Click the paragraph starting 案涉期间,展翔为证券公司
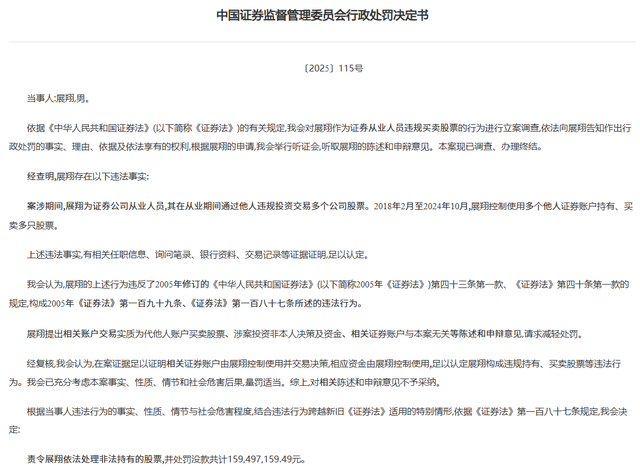Image resolution: width=640 pixels, height=468 pixels. pos(321,216)
